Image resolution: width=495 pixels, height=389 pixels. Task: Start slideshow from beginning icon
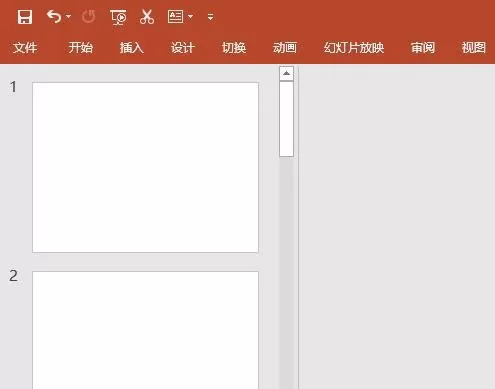118,17
